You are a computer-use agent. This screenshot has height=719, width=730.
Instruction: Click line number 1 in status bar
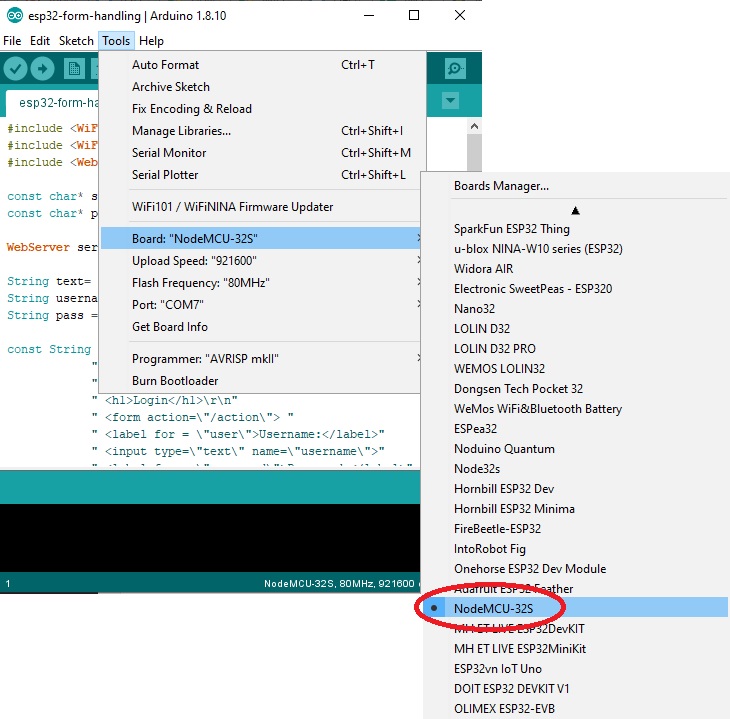pyautogui.click(x=8, y=583)
